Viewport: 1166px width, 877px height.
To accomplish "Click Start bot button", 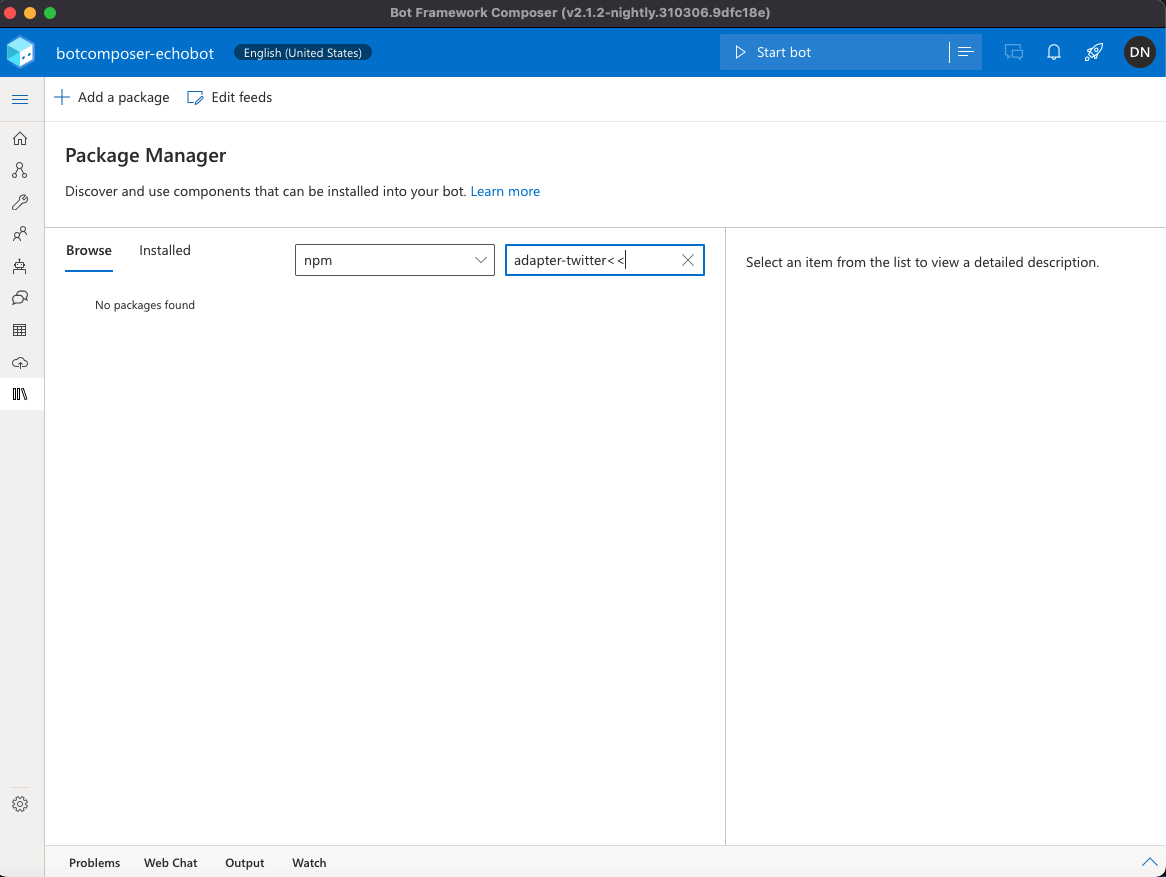I will [x=834, y=52].
